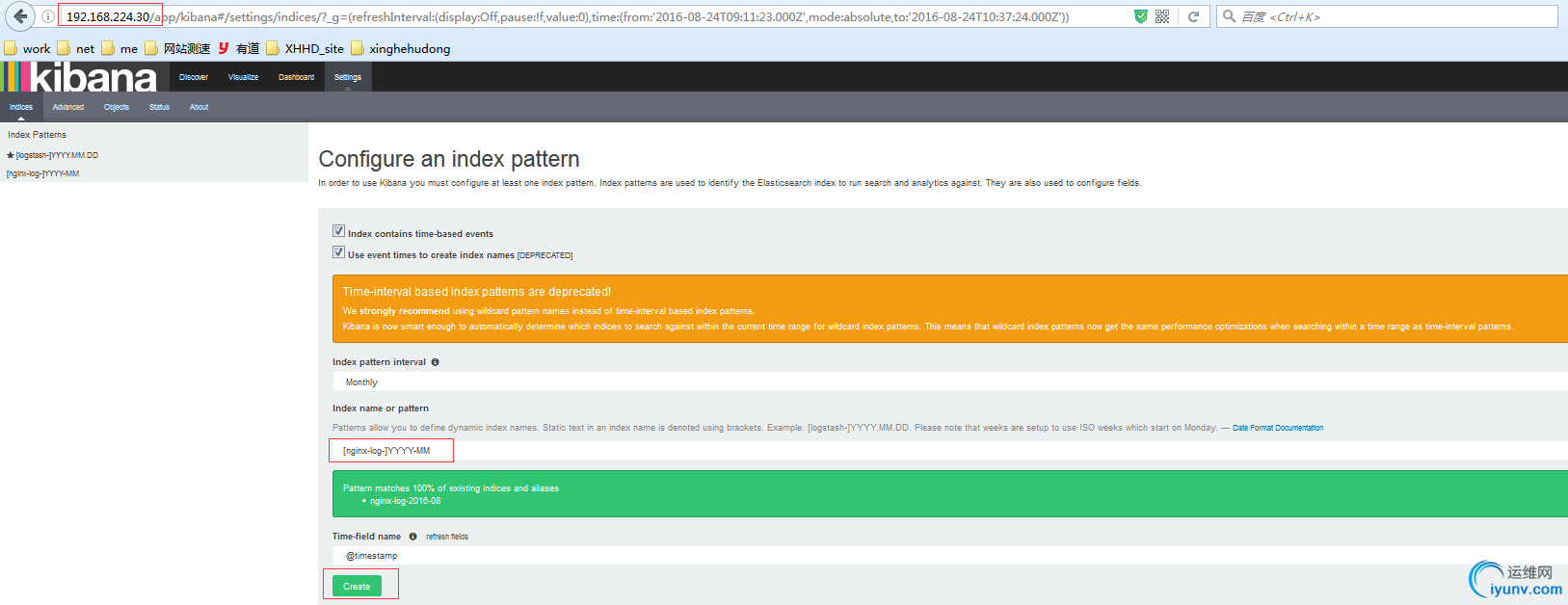Switch to the Visualize tab

tap(243, 77)
